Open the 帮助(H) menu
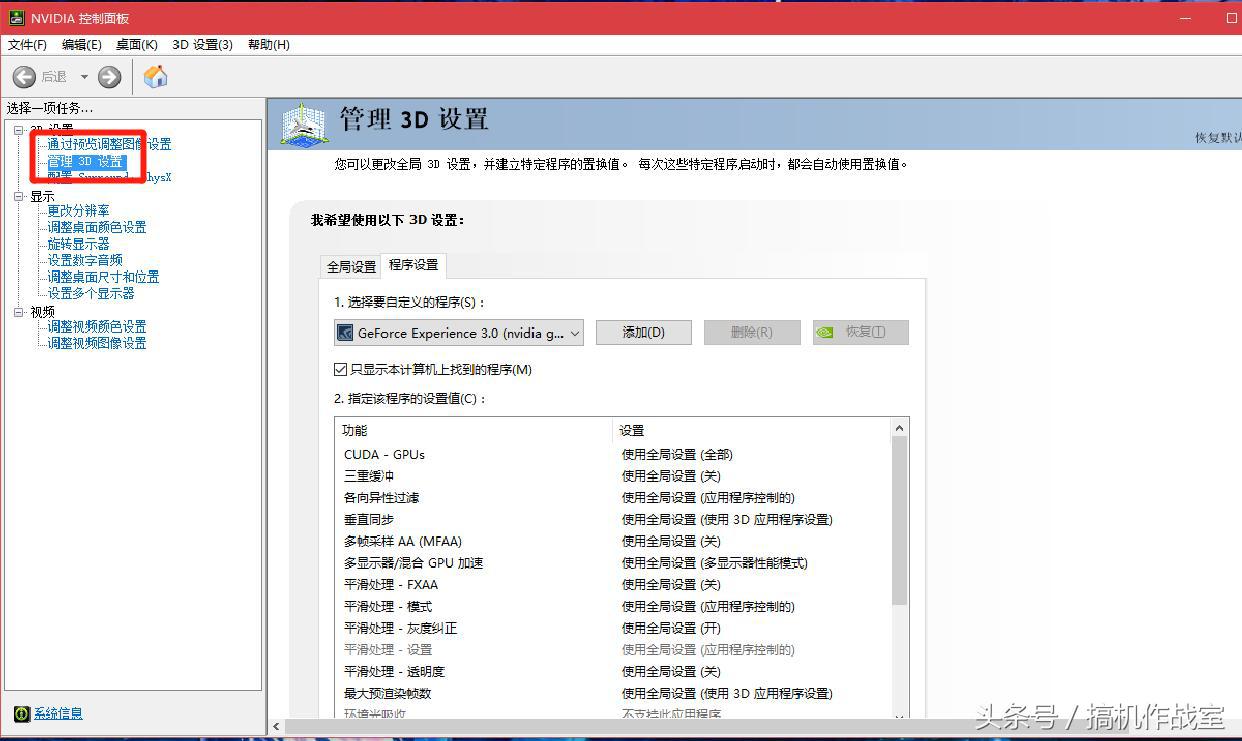 pyautogui.click(x=267, y=44)
